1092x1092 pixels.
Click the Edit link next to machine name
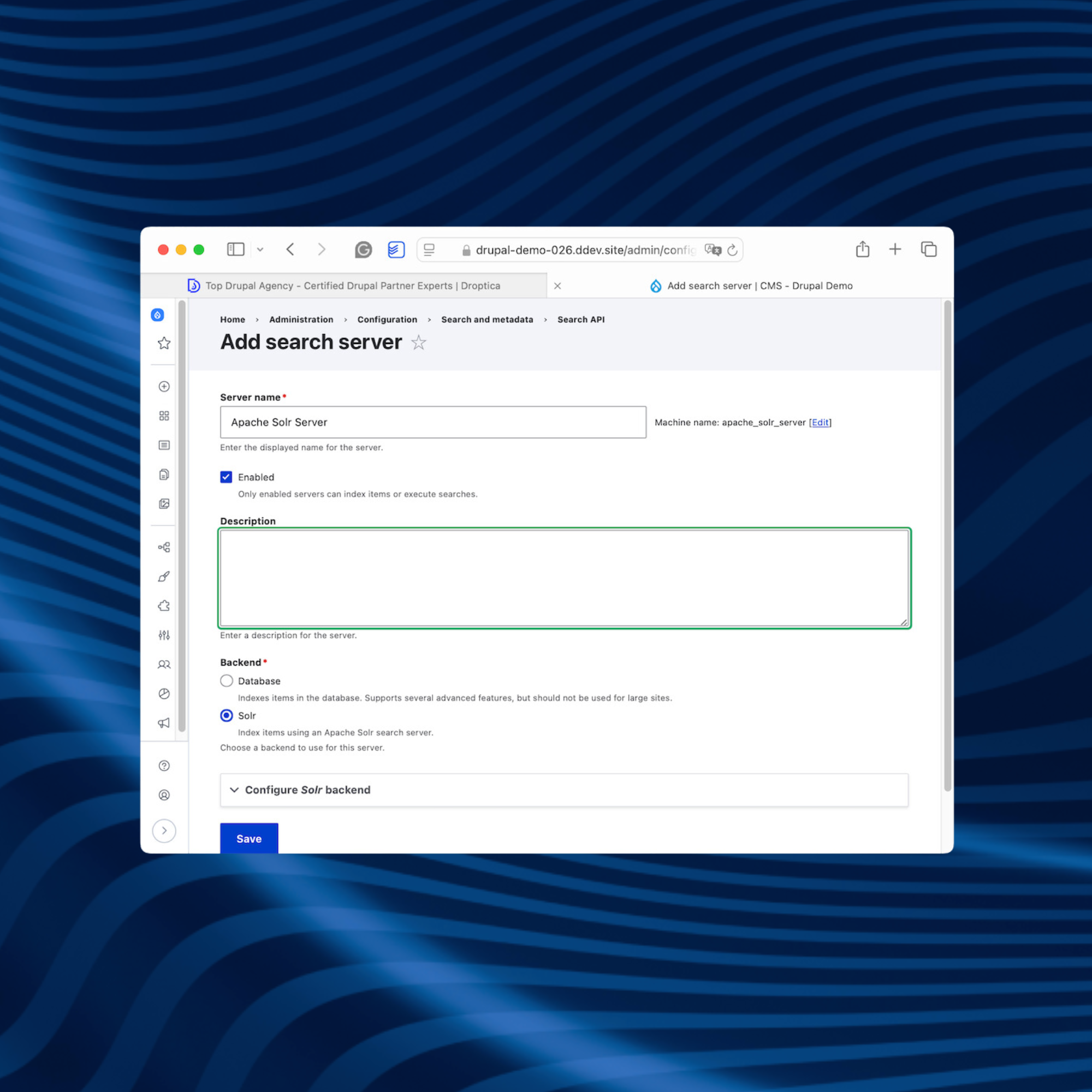click(820, 422)
